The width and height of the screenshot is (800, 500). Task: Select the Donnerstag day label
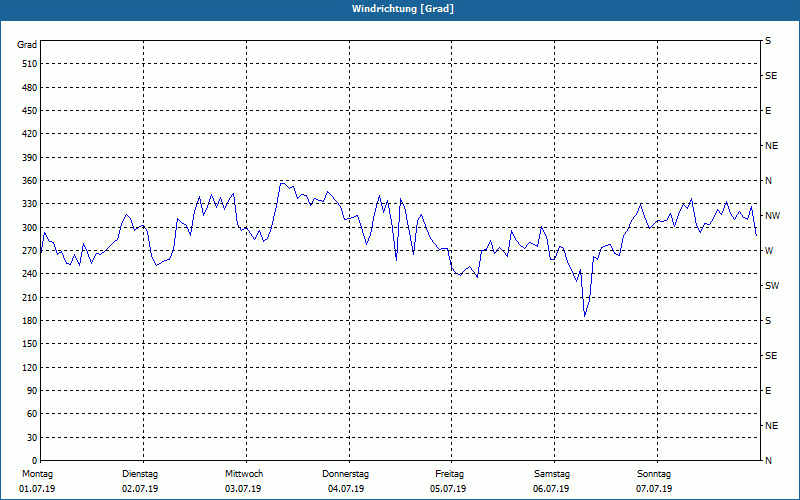pyautogui.click(x=345, y=474)
